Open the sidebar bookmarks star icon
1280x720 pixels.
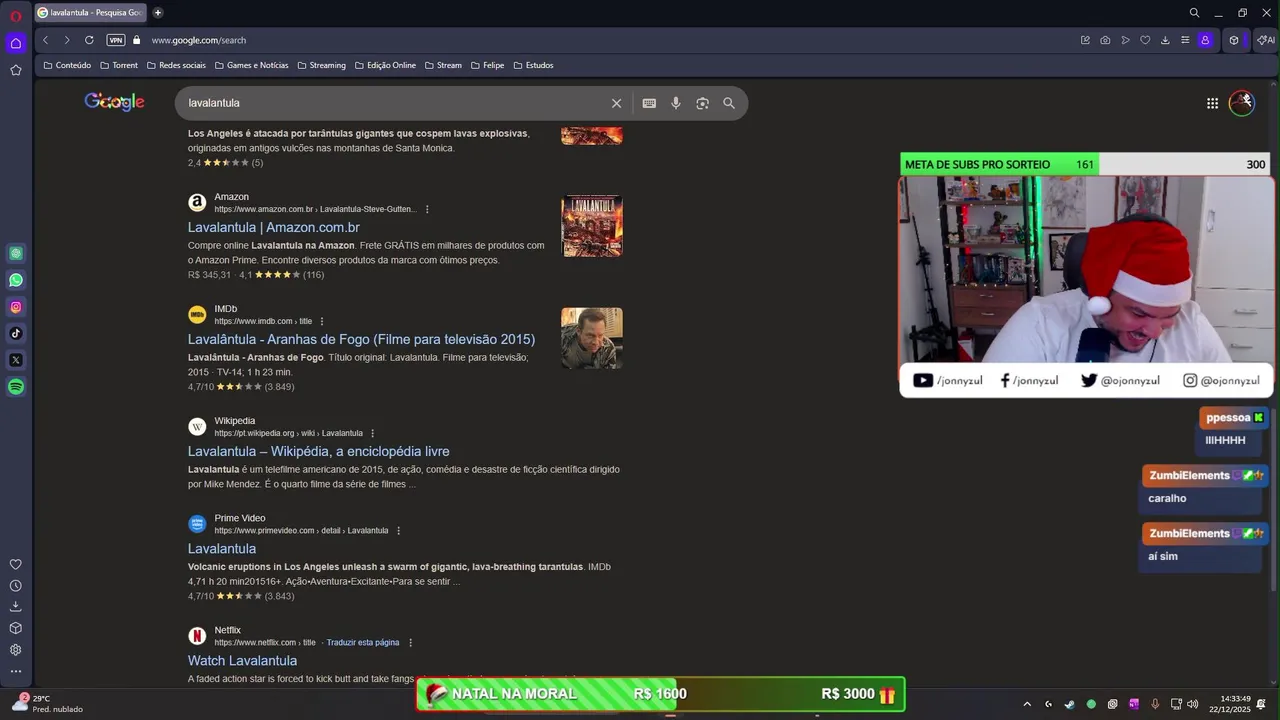click(15, 70)
